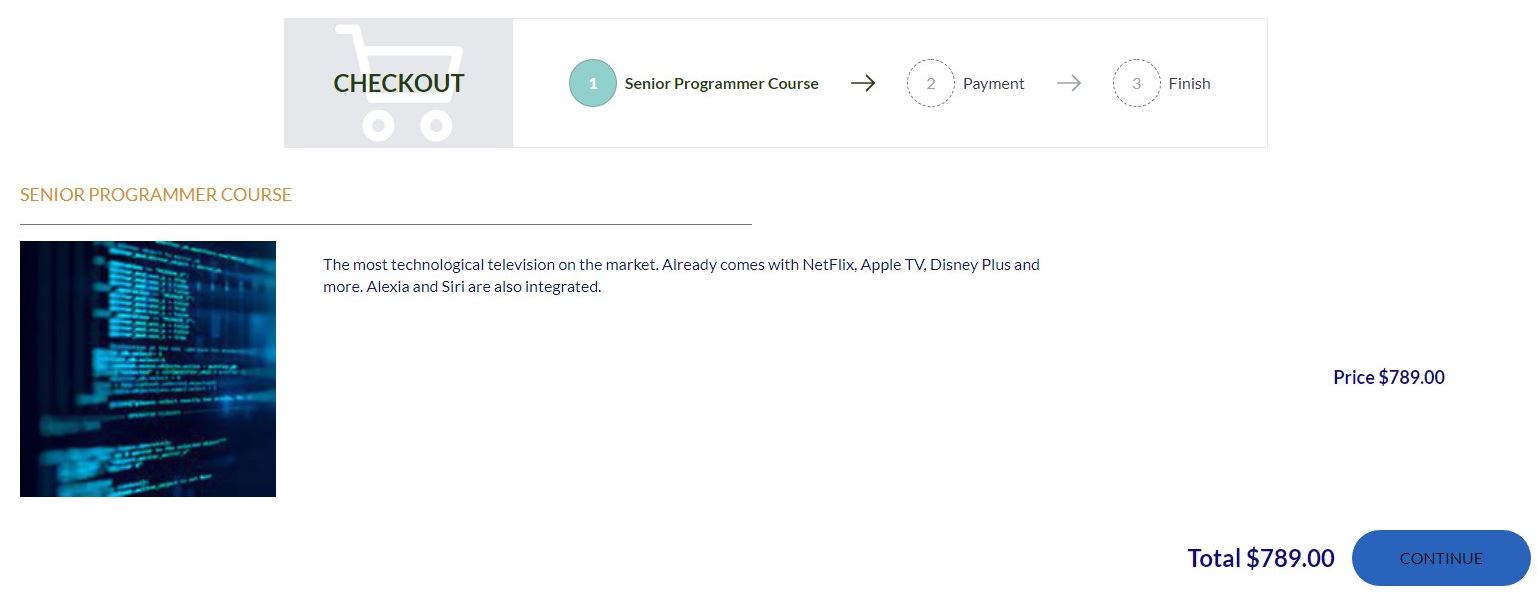
Task: Click the step 3 Finish circle
Action: (1137, 83)
